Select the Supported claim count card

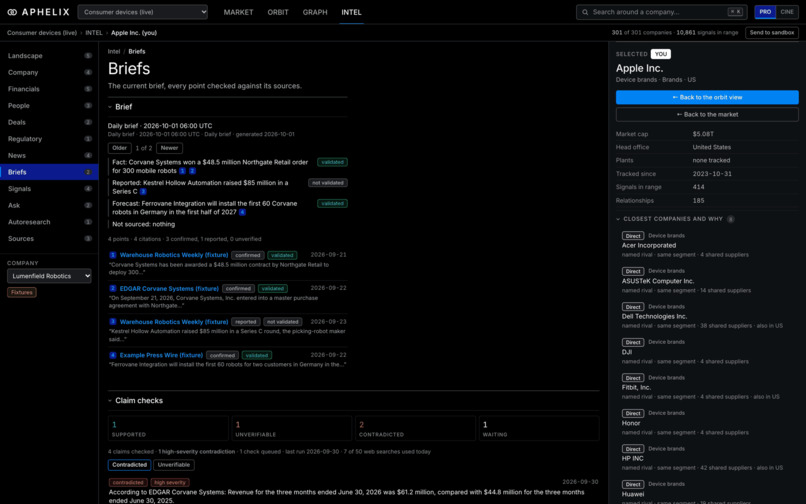pyautogui.click(x=168, y=428)
